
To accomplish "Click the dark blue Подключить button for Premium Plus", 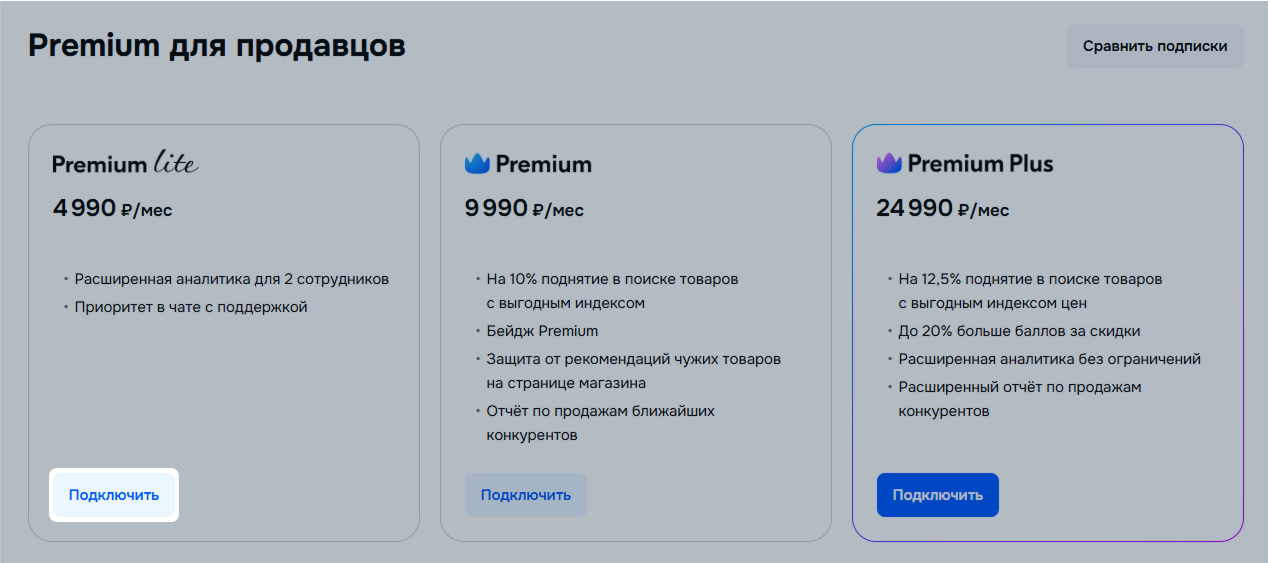I will [x=938, y=495].
